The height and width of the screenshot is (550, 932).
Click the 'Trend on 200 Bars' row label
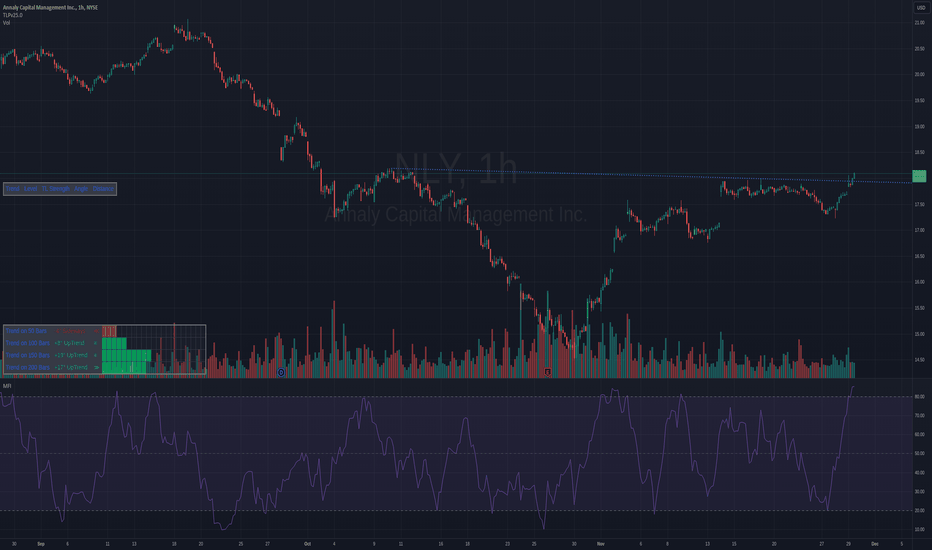click(x=27, y=367)
